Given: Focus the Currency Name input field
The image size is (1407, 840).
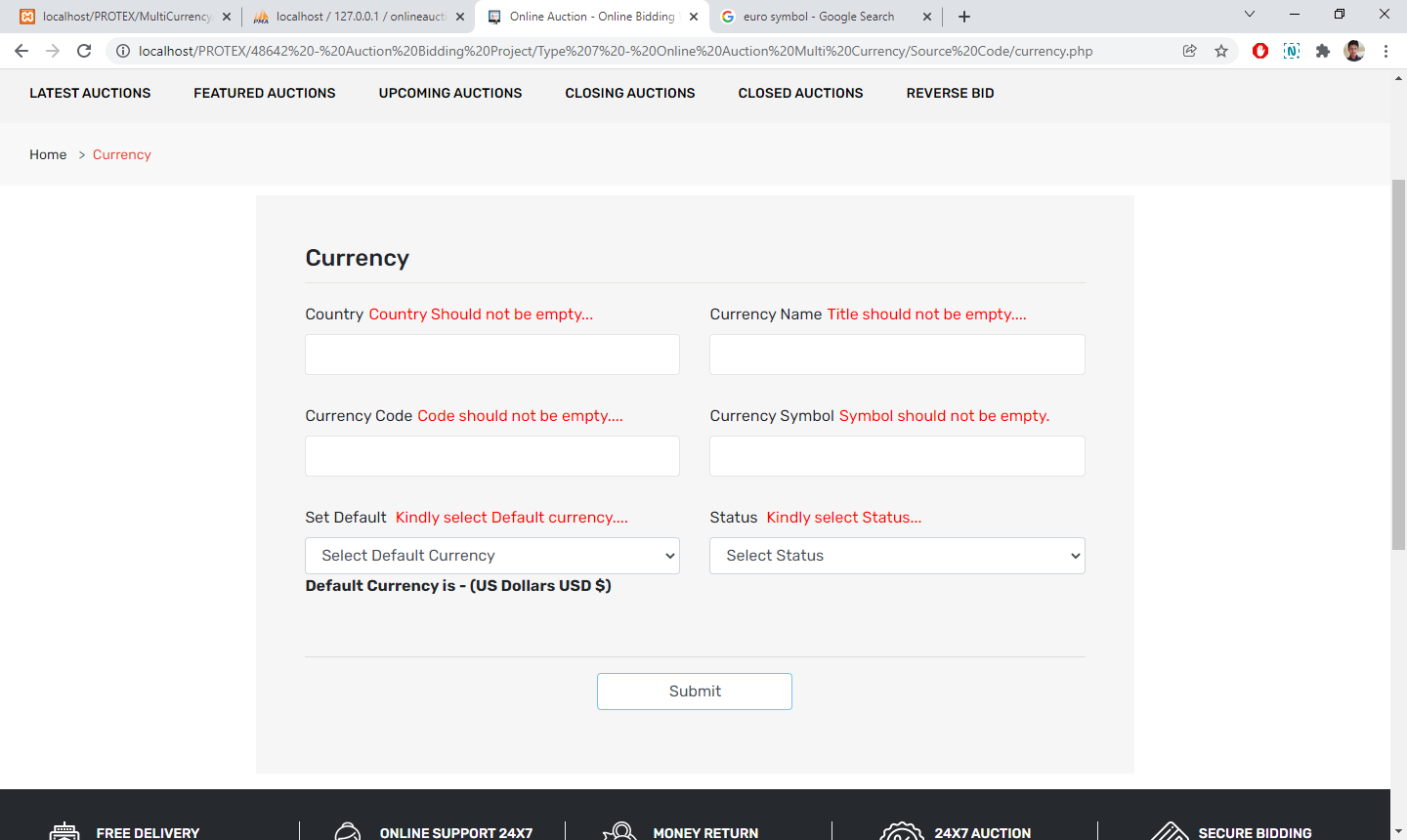Looking at the screenshot, I should coord(897,355).
